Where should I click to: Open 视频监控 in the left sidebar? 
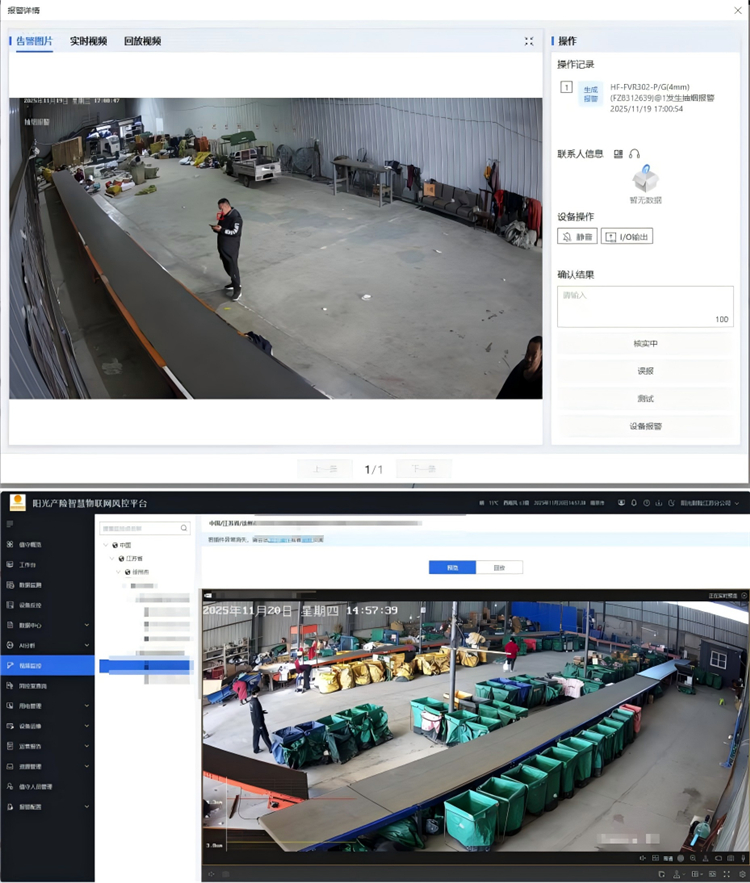tap(47, 665)
